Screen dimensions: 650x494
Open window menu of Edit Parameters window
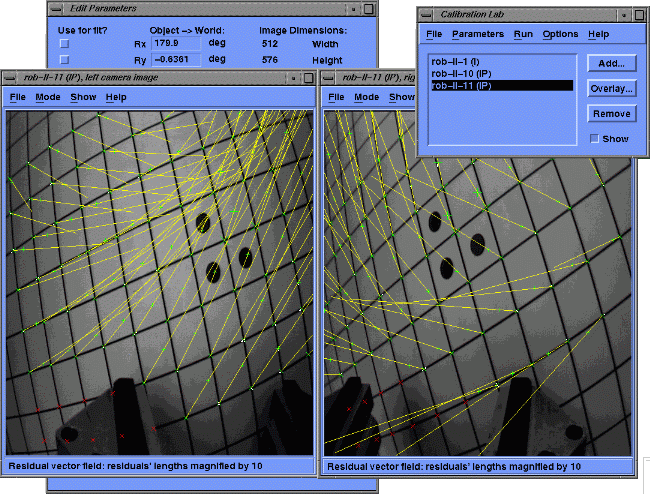[x=55, y=9]
